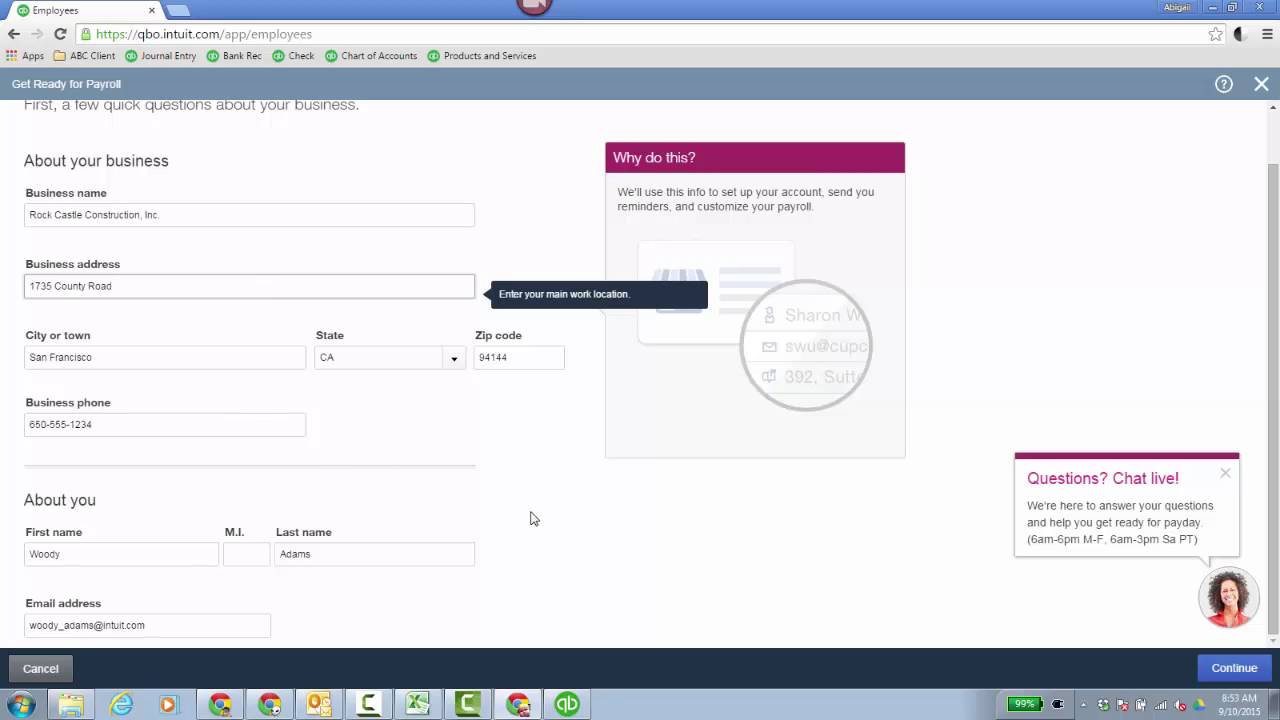Show hidden system tray icons

point(1083,704)
